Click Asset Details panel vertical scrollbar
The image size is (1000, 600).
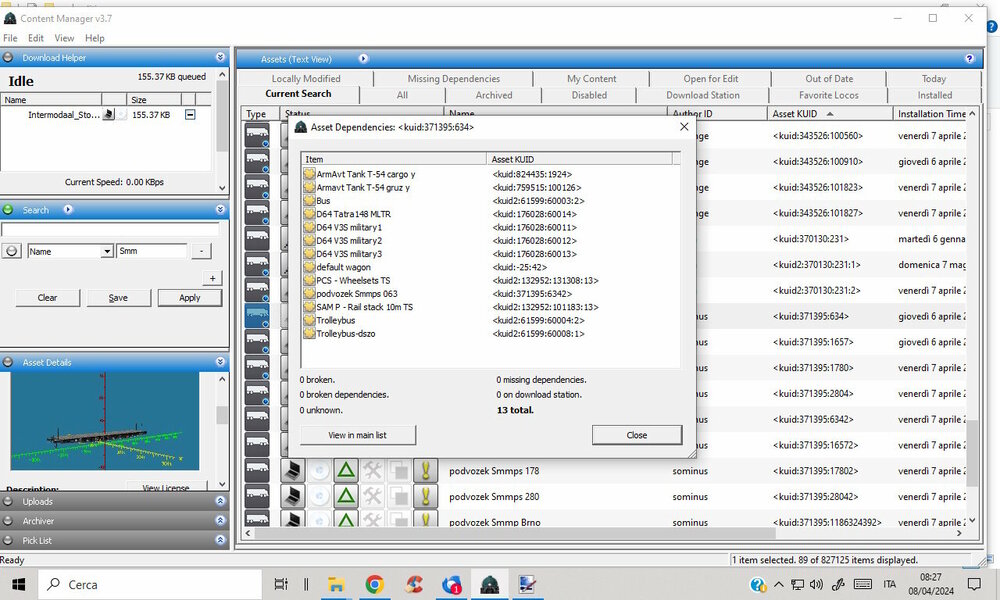point(222,431)
